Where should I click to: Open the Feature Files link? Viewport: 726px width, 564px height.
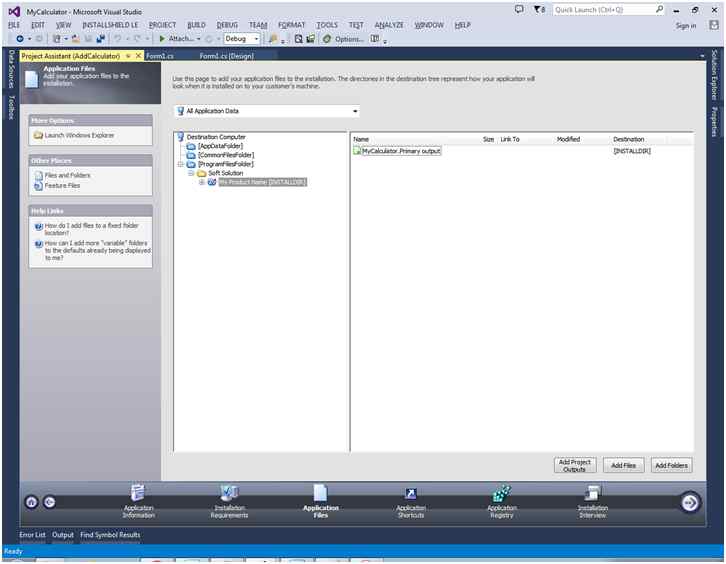pos(62,186)
